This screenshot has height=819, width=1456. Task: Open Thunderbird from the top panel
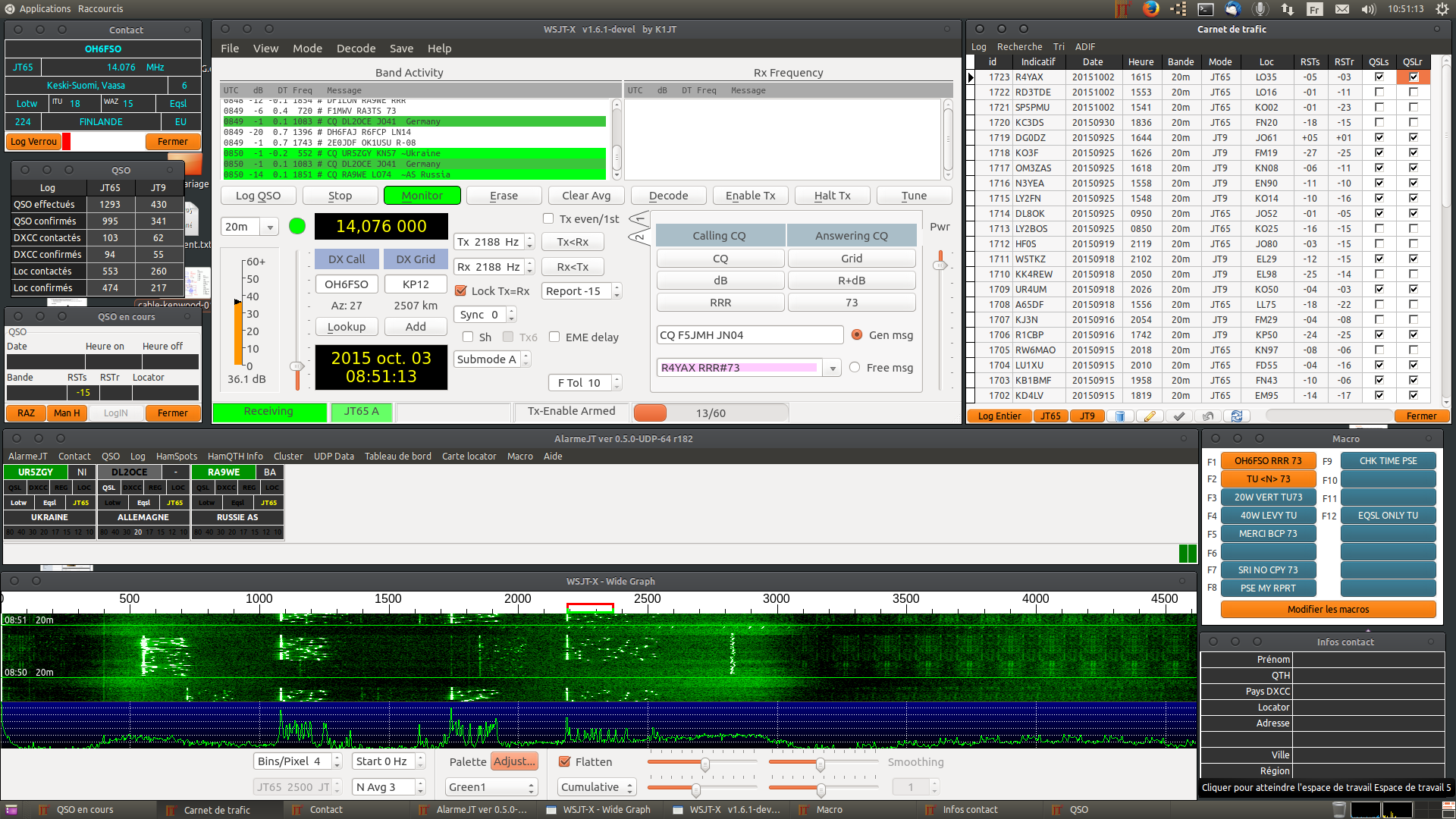tap(1233, 9)
